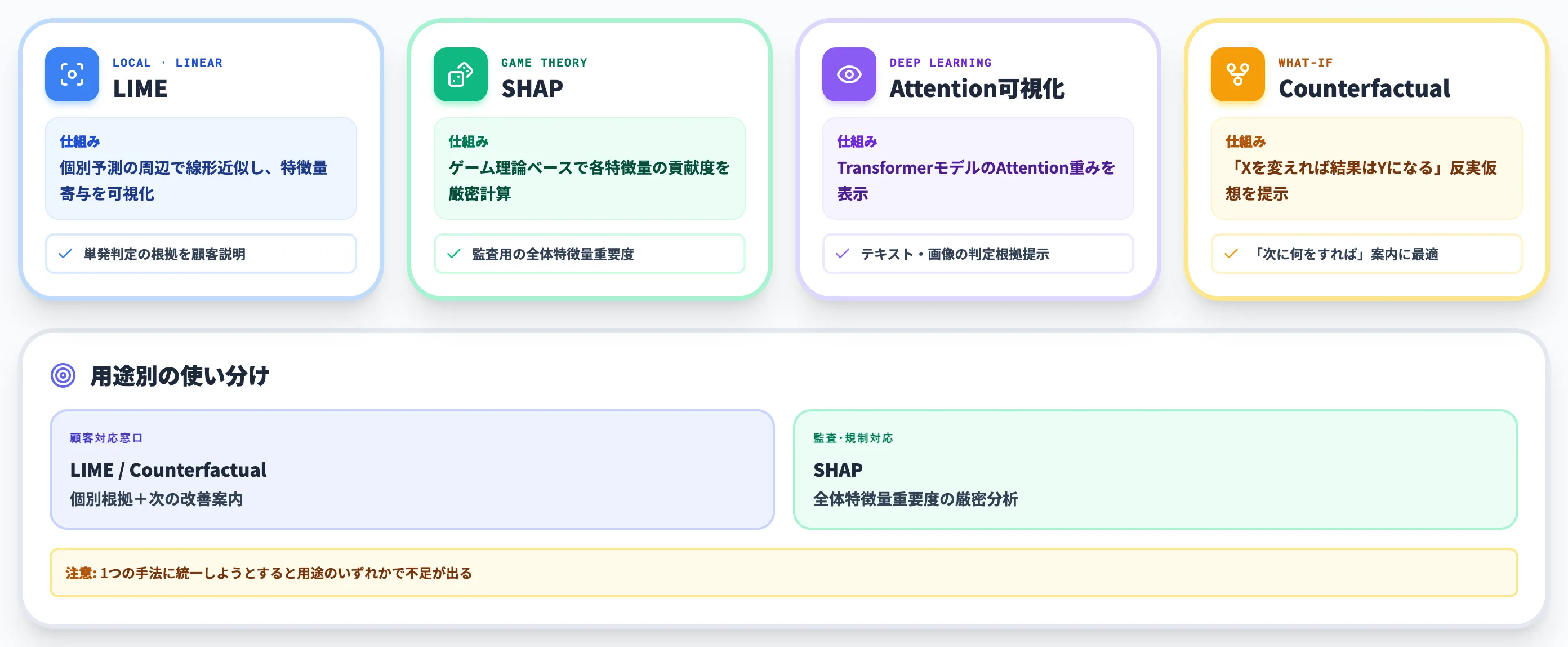The width and height of the screenshot is (1568, 647).
Task: Click the LOCAL · LINEAR label
Action: click(x=167, y=62)
